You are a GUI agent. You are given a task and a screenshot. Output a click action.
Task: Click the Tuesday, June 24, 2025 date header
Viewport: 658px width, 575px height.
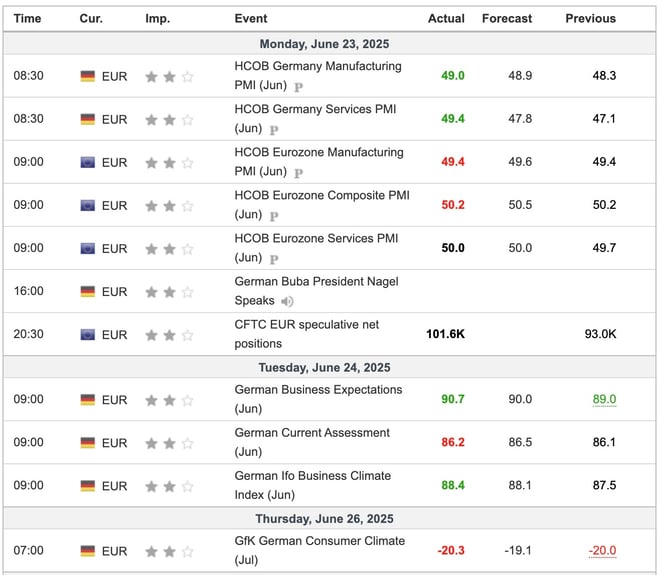point(324,368)
